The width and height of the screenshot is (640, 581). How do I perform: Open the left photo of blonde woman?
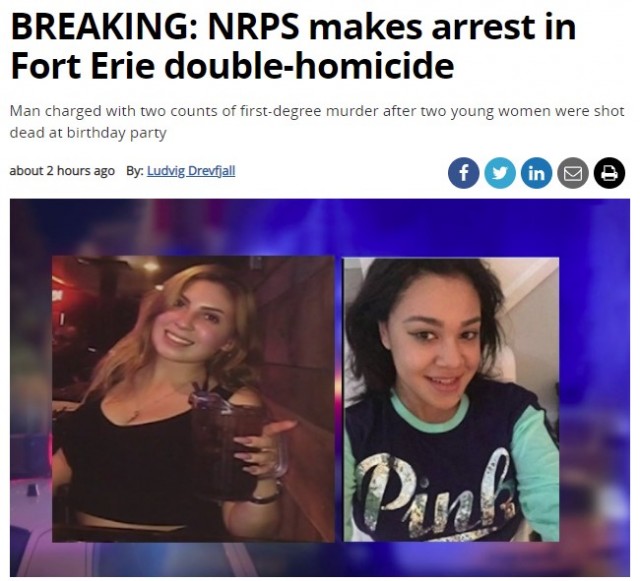point(193,399)
